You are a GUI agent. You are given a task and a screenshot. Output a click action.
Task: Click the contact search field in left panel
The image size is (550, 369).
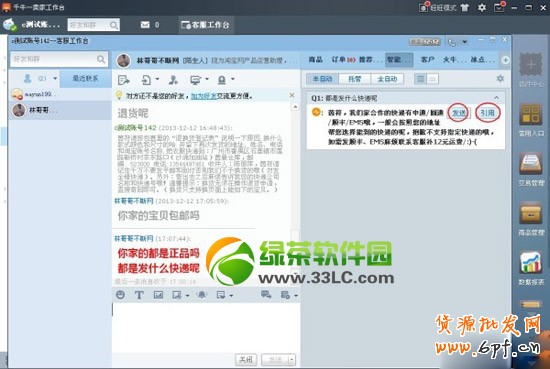coord(58,59)
